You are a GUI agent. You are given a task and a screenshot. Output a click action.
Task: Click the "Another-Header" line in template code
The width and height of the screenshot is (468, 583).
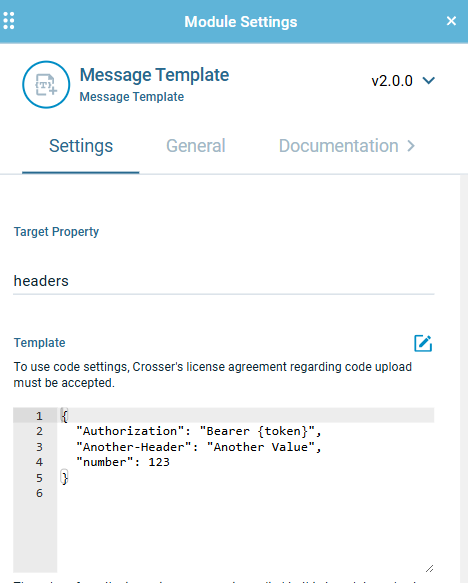(x=199, y=447)
